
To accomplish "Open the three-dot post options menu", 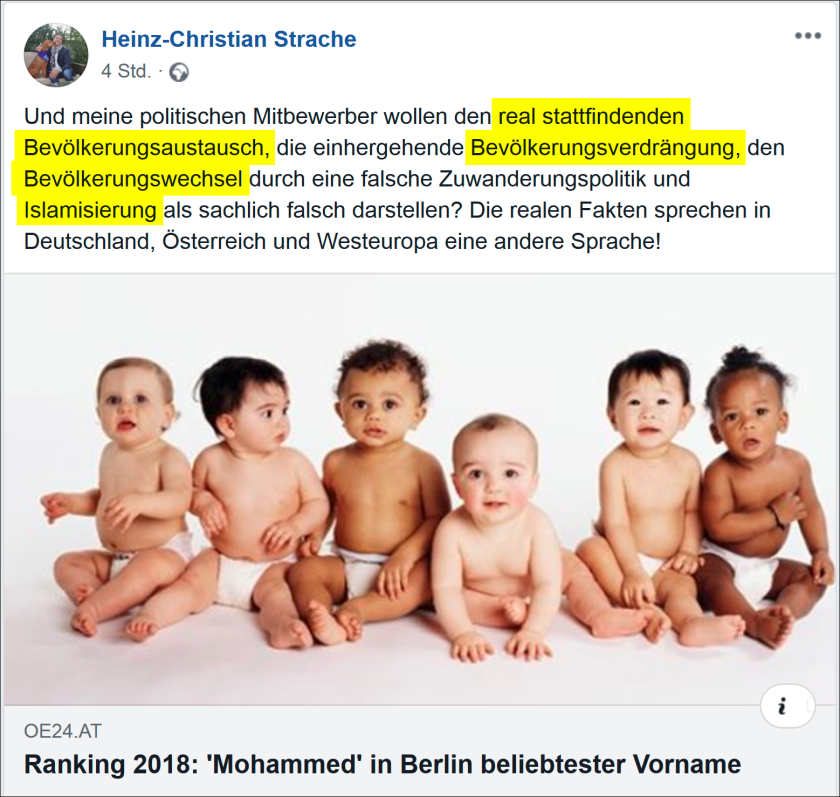I will (x=808, y=36).
